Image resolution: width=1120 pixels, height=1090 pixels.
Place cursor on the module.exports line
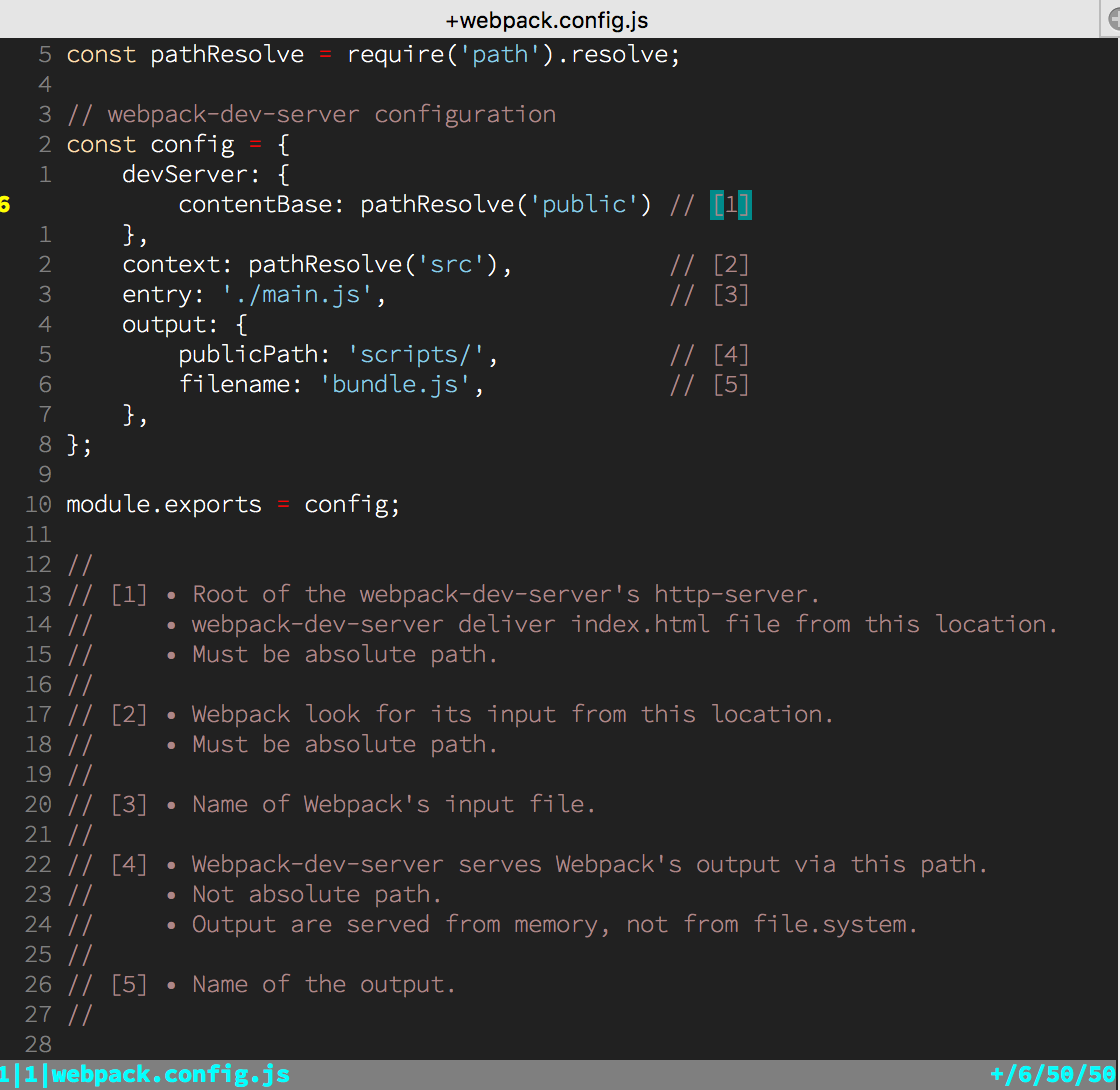(230, 504)
